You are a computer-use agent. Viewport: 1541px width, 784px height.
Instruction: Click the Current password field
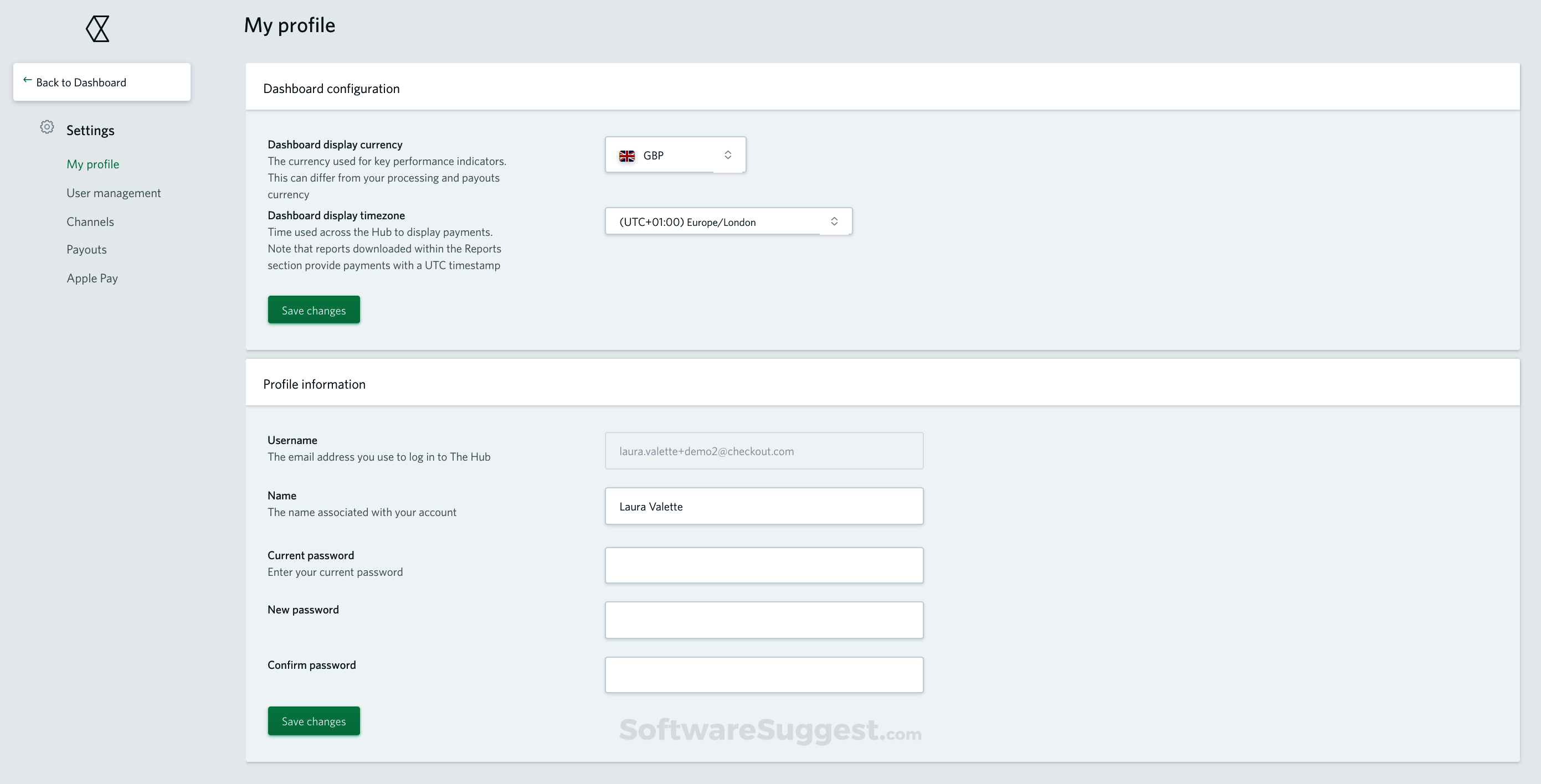pyautogui.click(x=763, y=565)
